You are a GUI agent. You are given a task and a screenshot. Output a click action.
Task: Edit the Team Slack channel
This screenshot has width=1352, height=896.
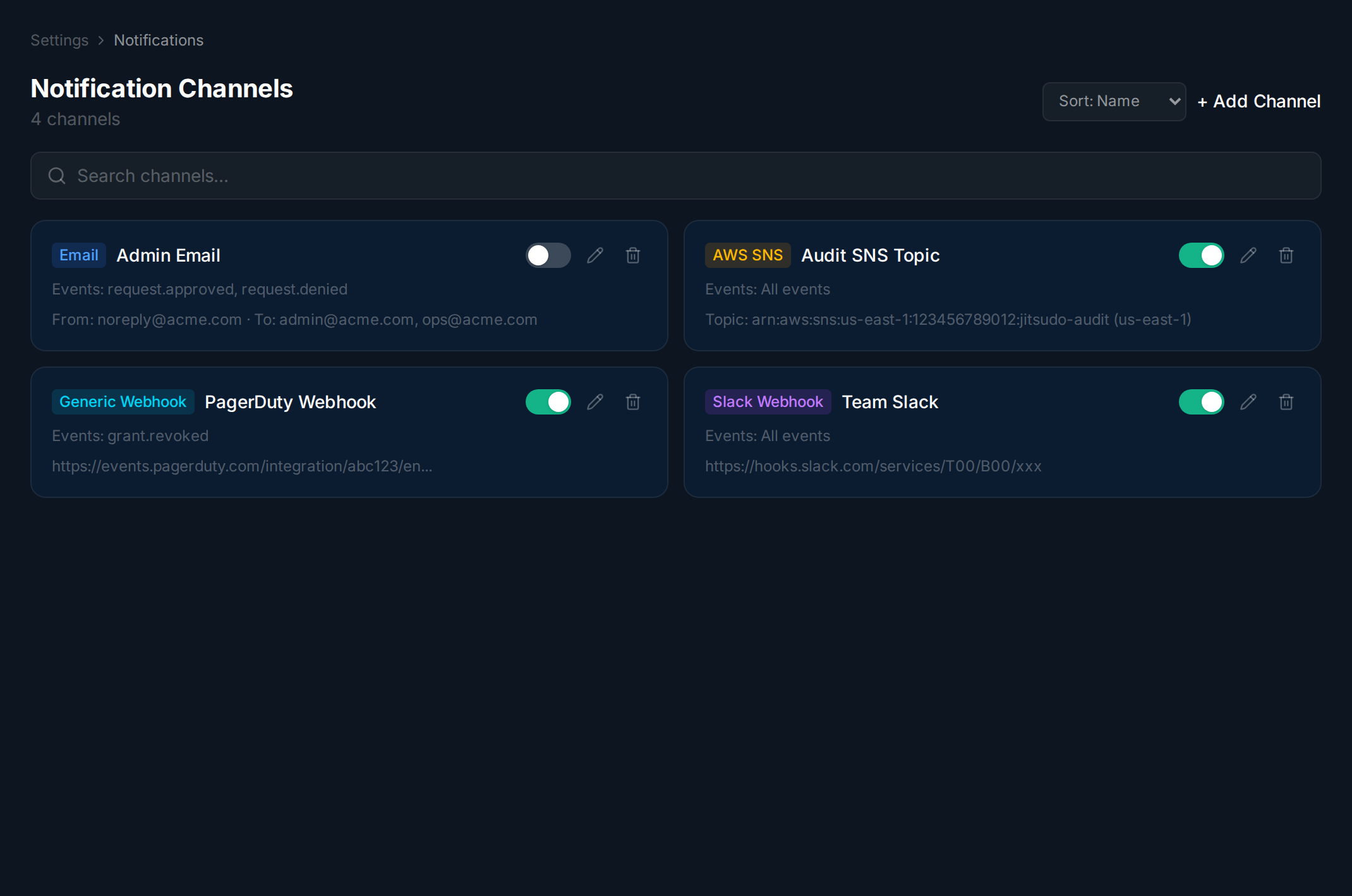click(x=1248, y=402)
